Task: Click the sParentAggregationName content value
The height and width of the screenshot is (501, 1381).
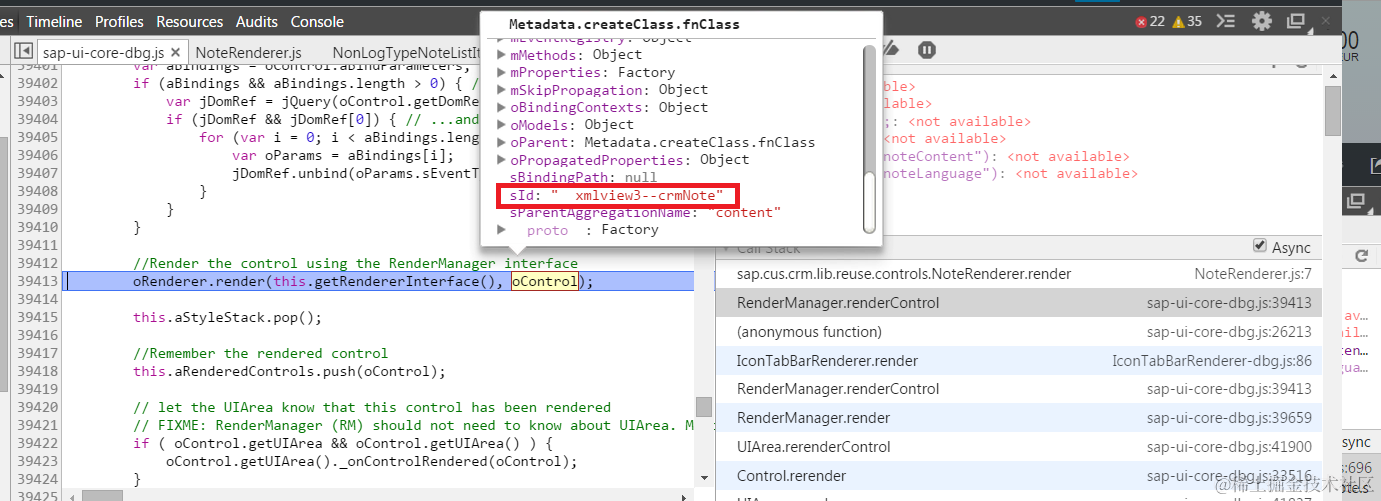Action: 744,212
